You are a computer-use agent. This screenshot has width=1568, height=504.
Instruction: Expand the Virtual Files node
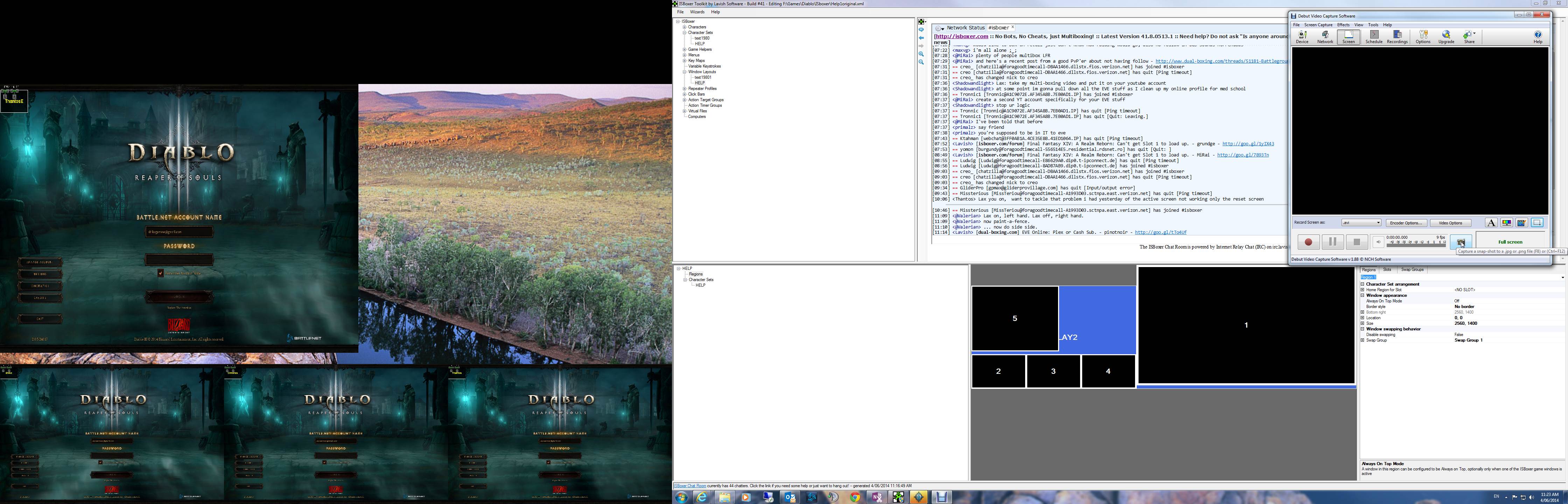click(684, 111)
